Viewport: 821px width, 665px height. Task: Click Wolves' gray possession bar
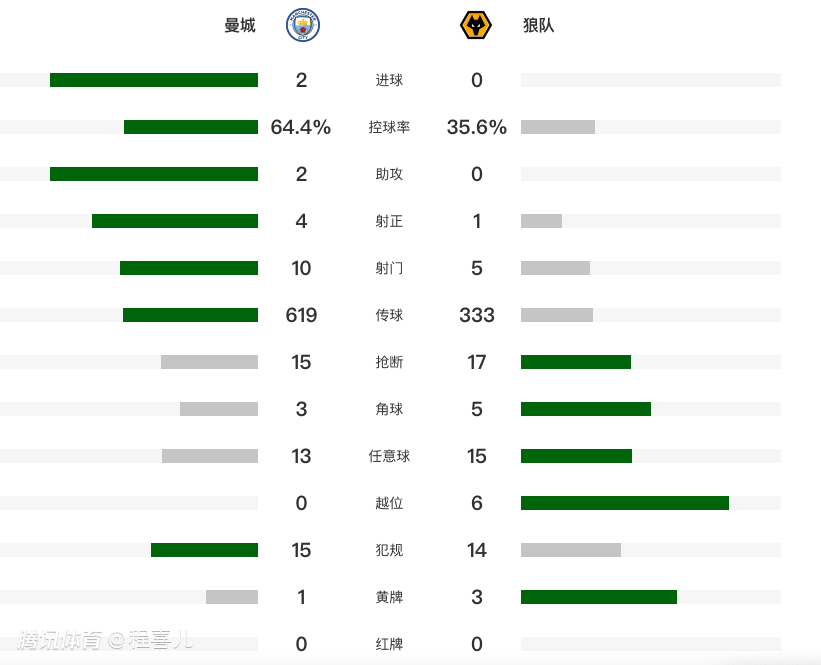pyautogui.click(x=558, y=127)
